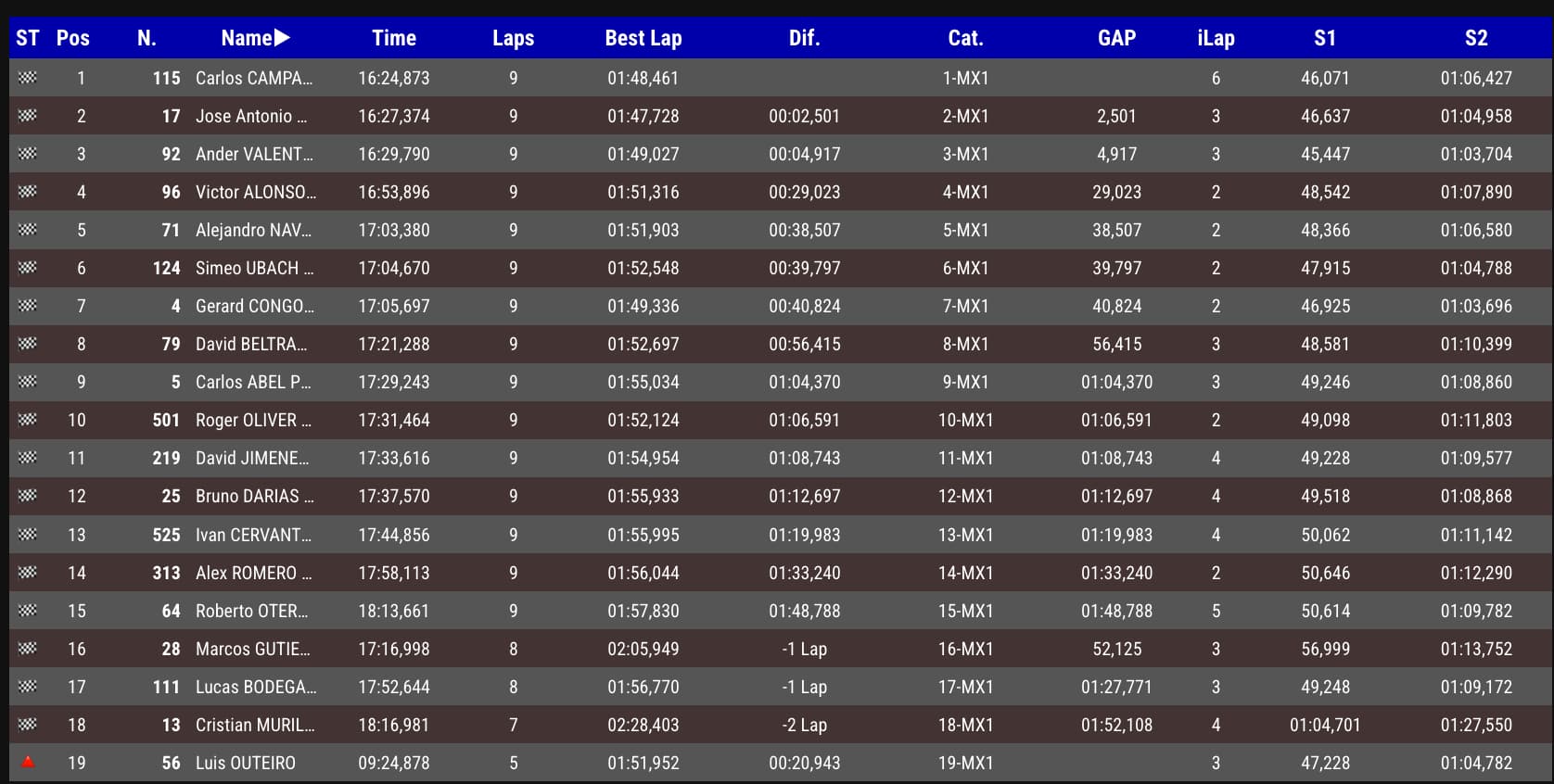This screenshot has height=784, width=1554.
Task: Sort table by Best Lap column header
Action: [643, 38]
